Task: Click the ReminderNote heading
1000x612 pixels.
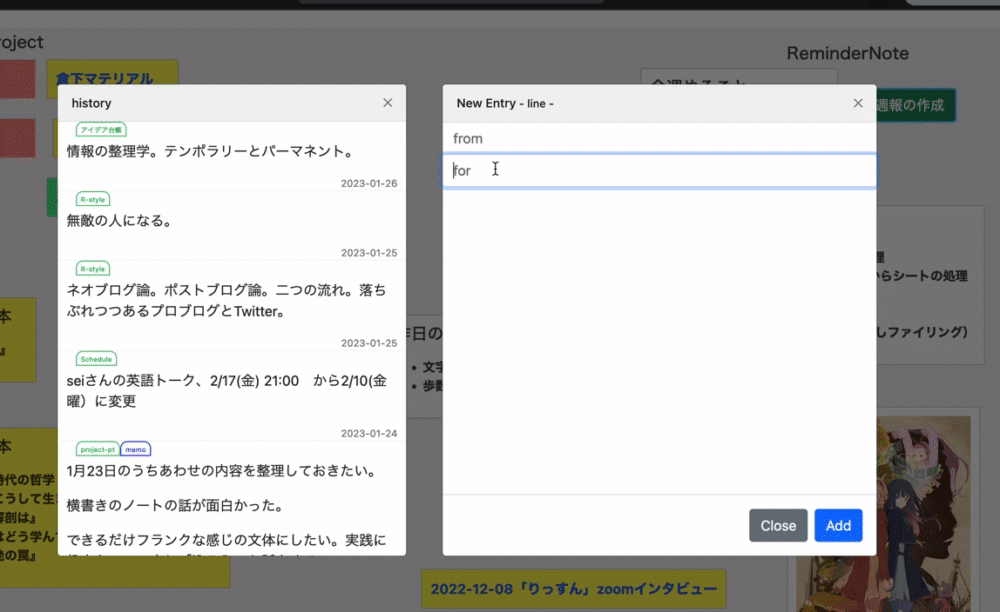Action: 848,53
